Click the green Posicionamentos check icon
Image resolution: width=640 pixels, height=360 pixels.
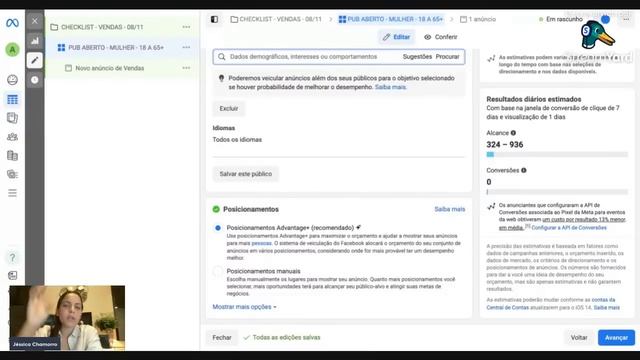216,209
